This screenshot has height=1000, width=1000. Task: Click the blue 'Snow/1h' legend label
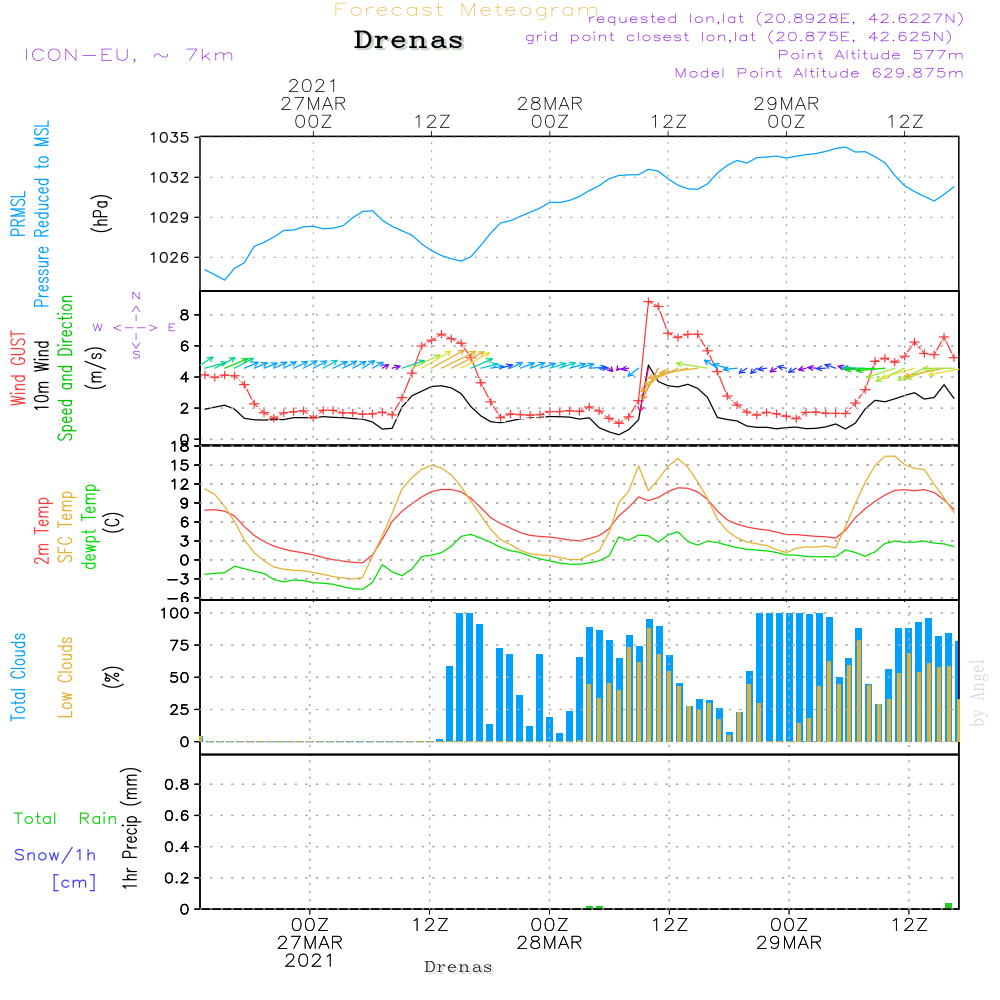pos(55,855)
